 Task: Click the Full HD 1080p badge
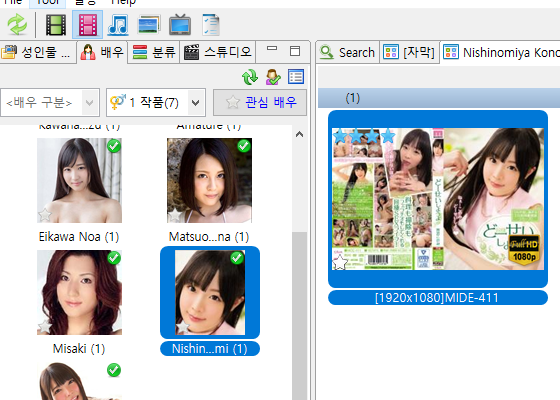524,249
